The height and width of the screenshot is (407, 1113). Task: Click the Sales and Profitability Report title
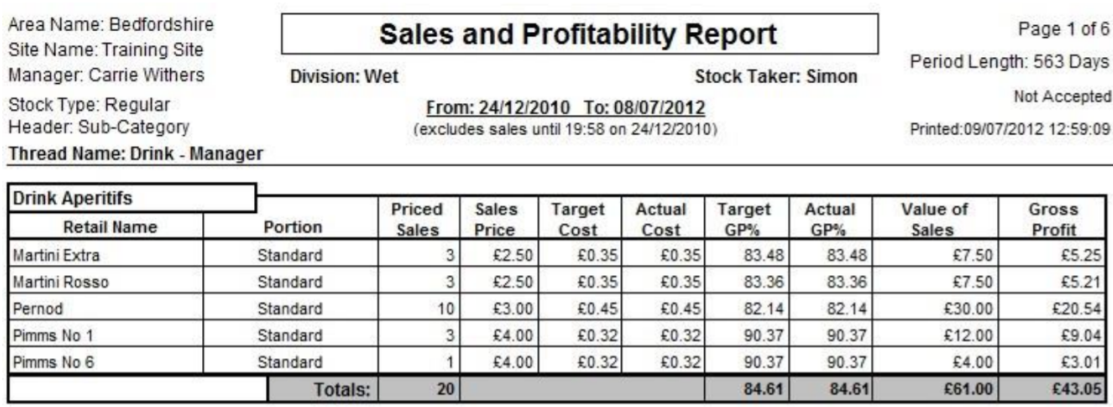[x=579, y=34]
